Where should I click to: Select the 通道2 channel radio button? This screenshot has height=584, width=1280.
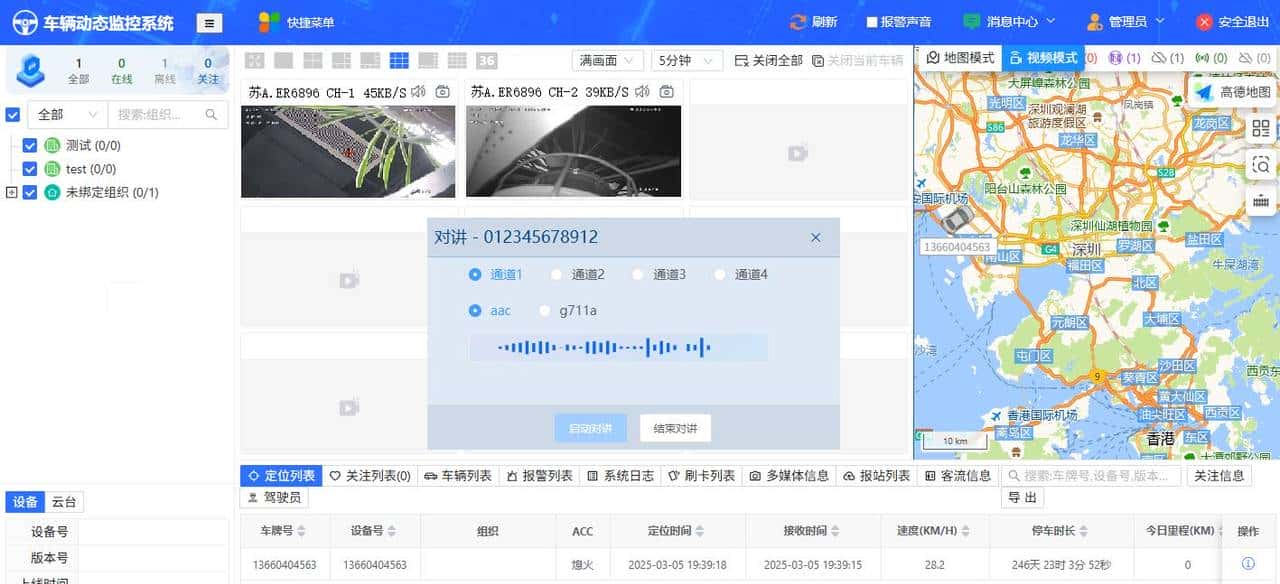pos(556,274)
